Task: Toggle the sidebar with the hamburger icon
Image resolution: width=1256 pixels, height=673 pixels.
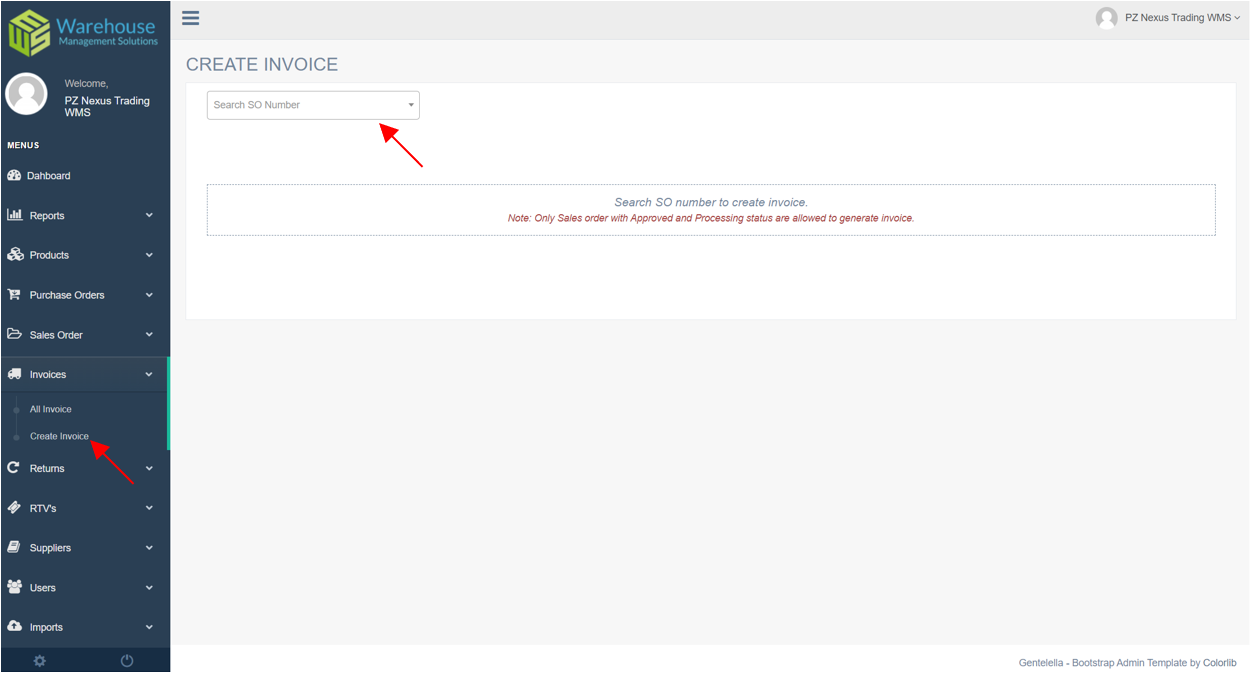Action: click(x=190, y=17)
